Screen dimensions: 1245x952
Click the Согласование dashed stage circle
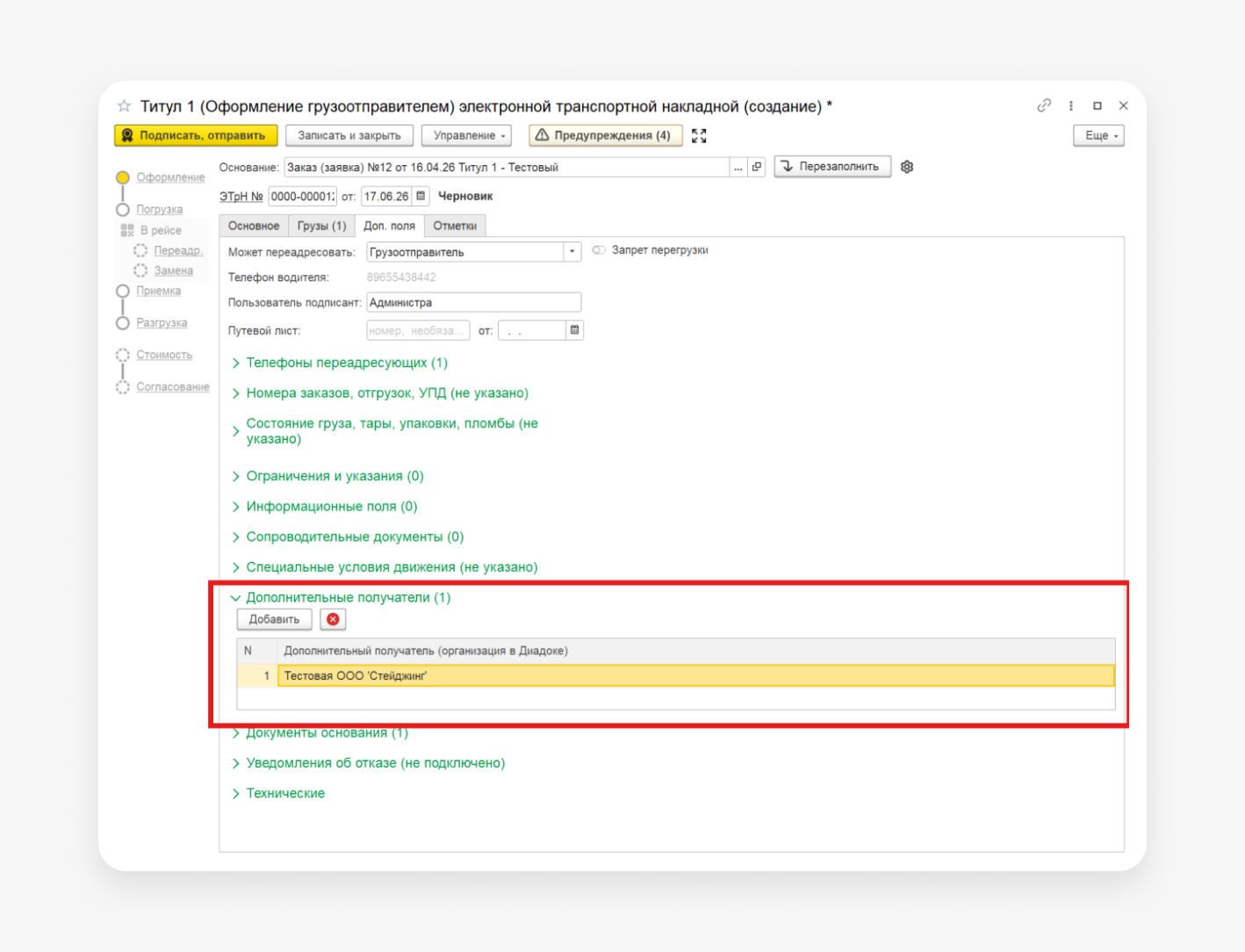[x=123, y=387]
